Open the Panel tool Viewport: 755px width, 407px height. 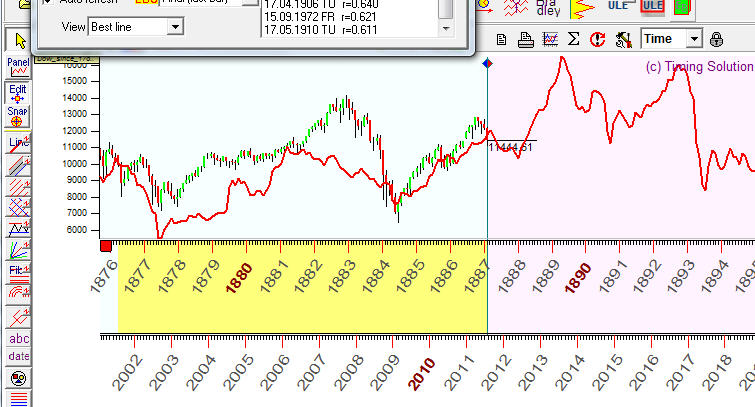(18, 67)
